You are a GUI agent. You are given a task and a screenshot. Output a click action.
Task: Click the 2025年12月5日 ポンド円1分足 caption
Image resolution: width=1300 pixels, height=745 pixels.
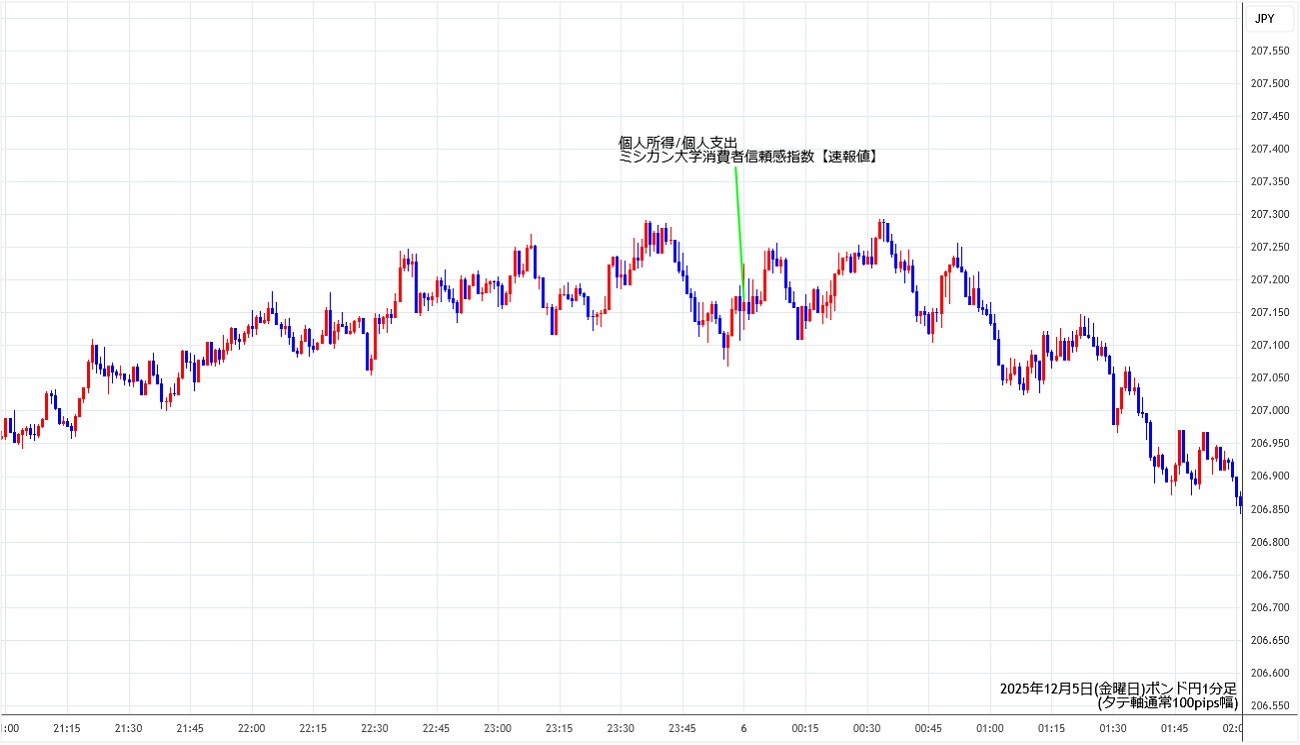(x=1118, y=689)
